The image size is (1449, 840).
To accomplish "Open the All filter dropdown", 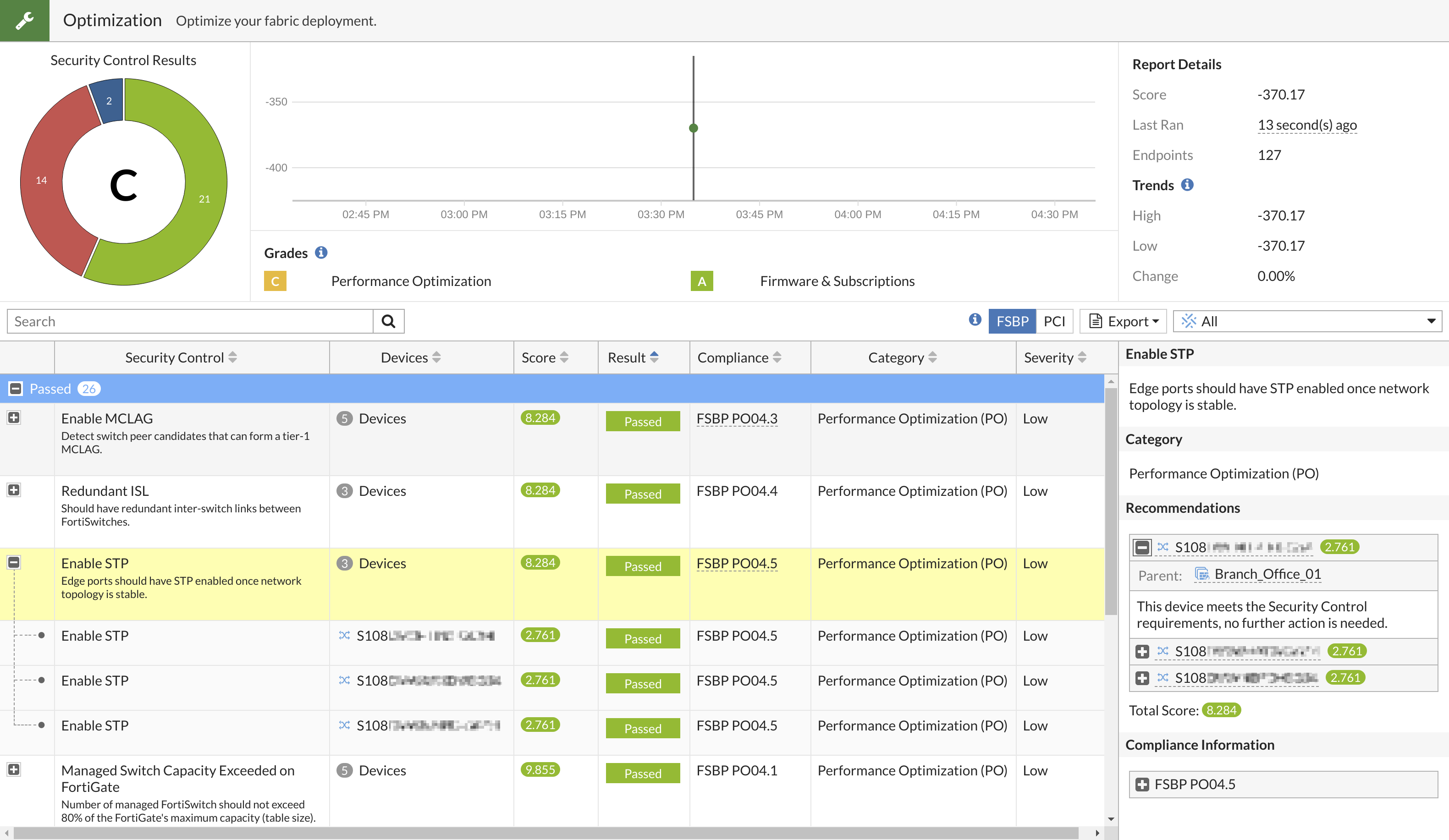I will pyautogui.click(x=1432, y=321).
